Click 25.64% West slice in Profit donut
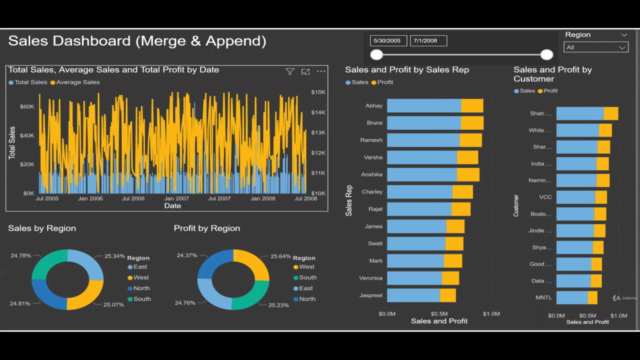The image size is (640, 360). point(256,262)
